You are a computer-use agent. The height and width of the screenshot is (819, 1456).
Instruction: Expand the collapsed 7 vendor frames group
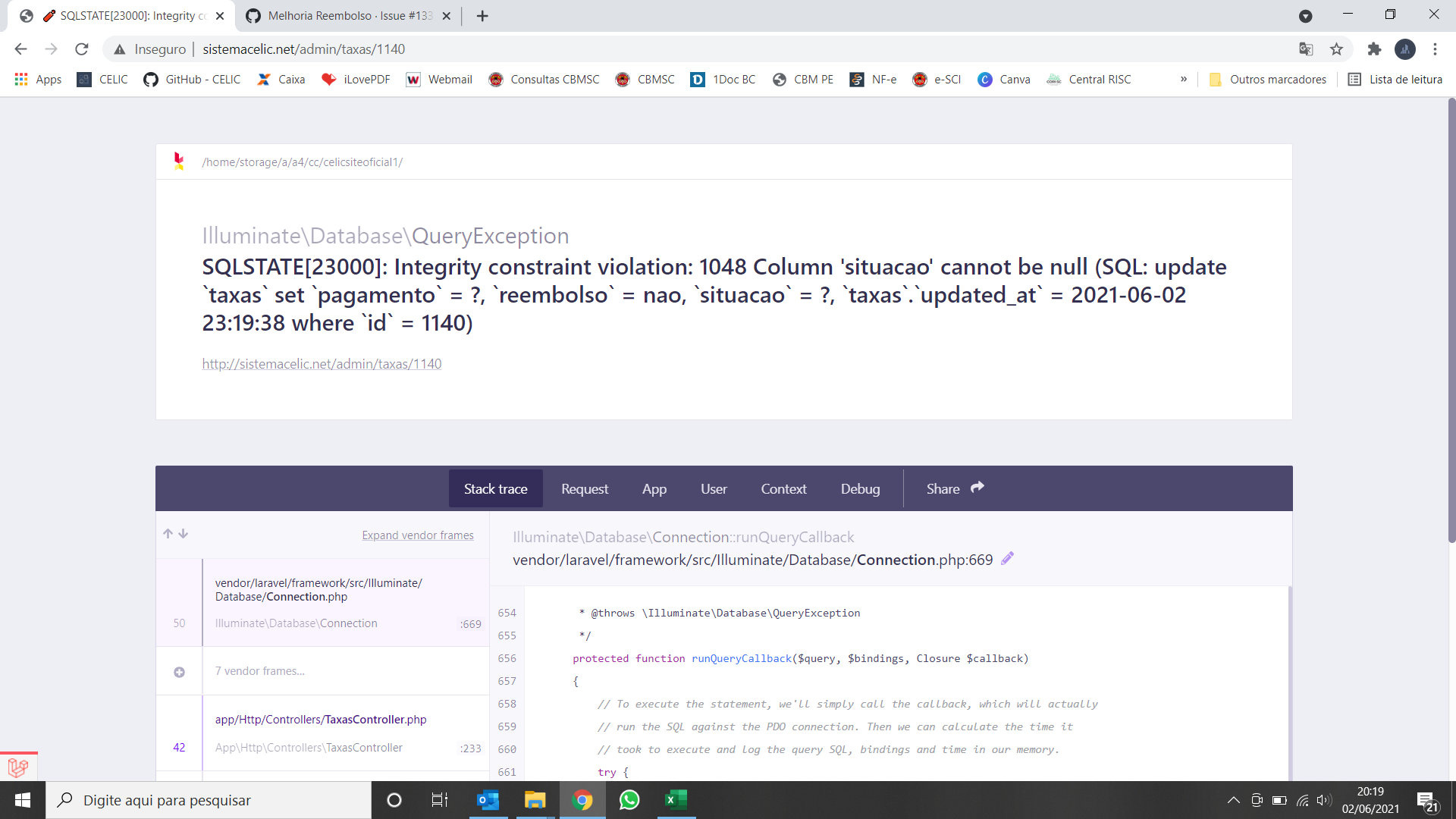click(x=179, y=672)
